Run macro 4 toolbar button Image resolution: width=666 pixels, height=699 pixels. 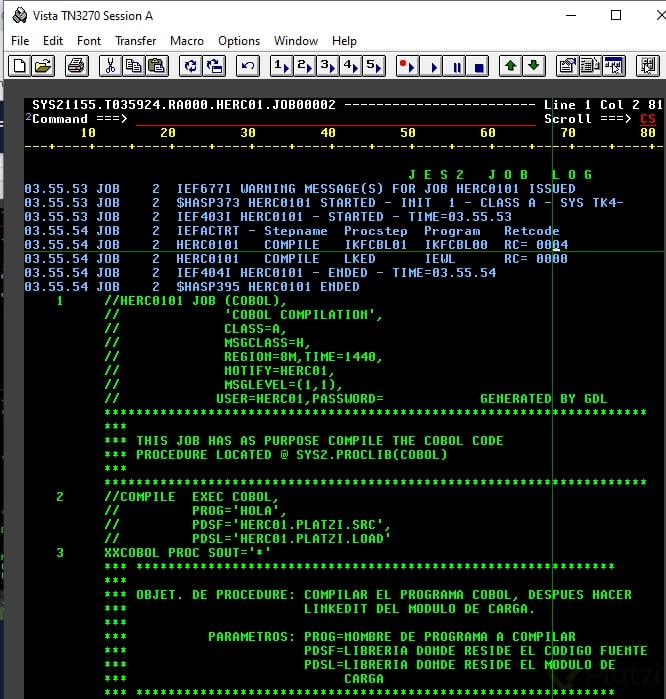coord(351,66)
